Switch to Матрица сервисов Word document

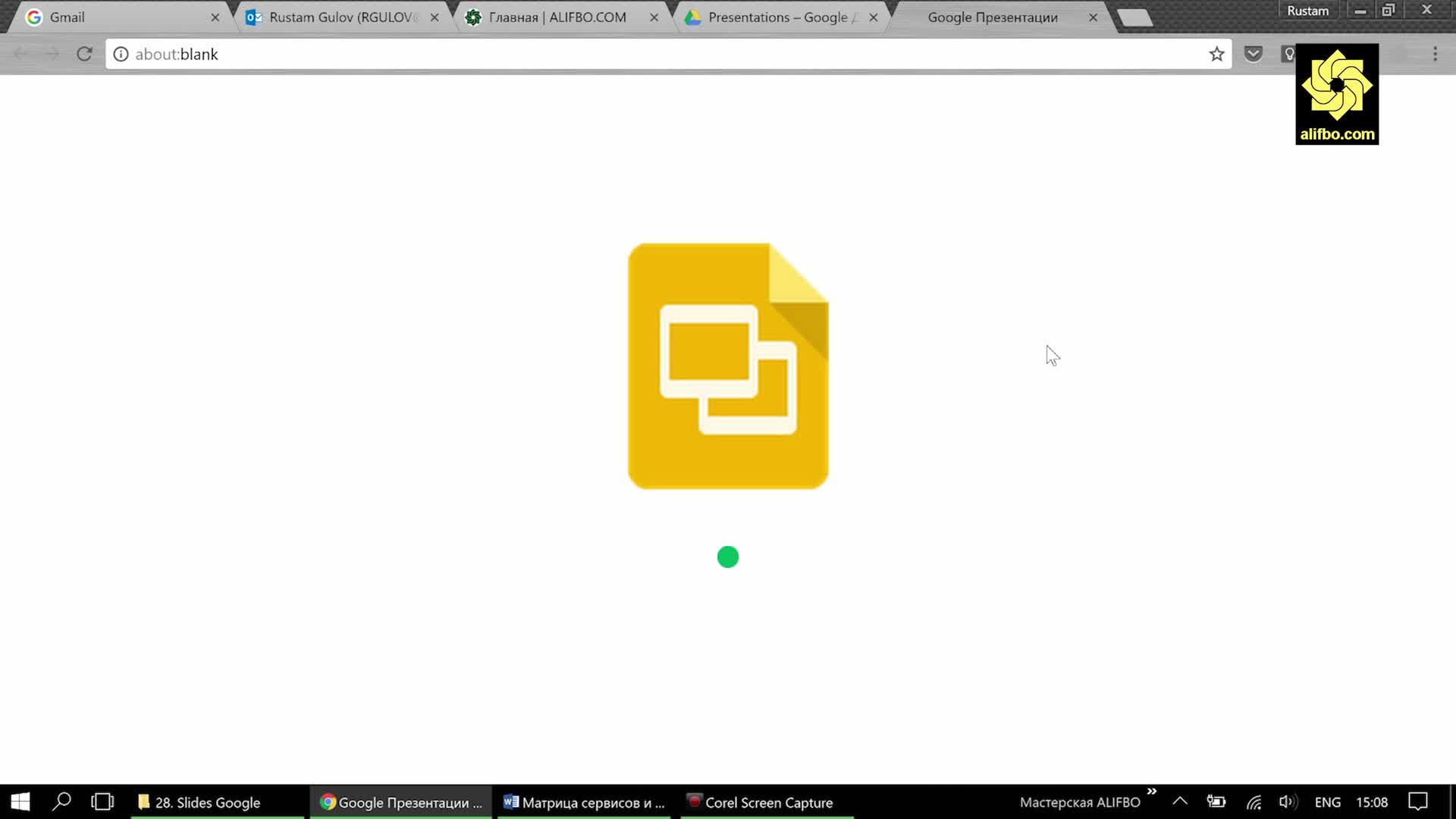[584, 802]
